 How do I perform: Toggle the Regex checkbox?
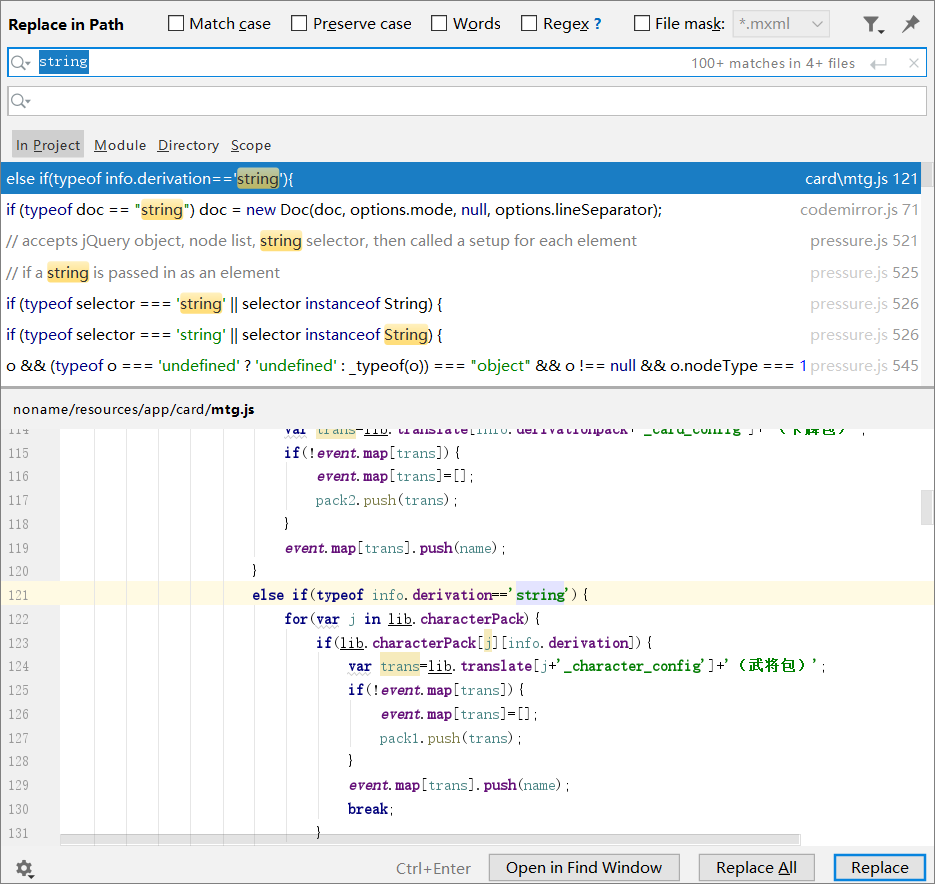click(529, 23)
